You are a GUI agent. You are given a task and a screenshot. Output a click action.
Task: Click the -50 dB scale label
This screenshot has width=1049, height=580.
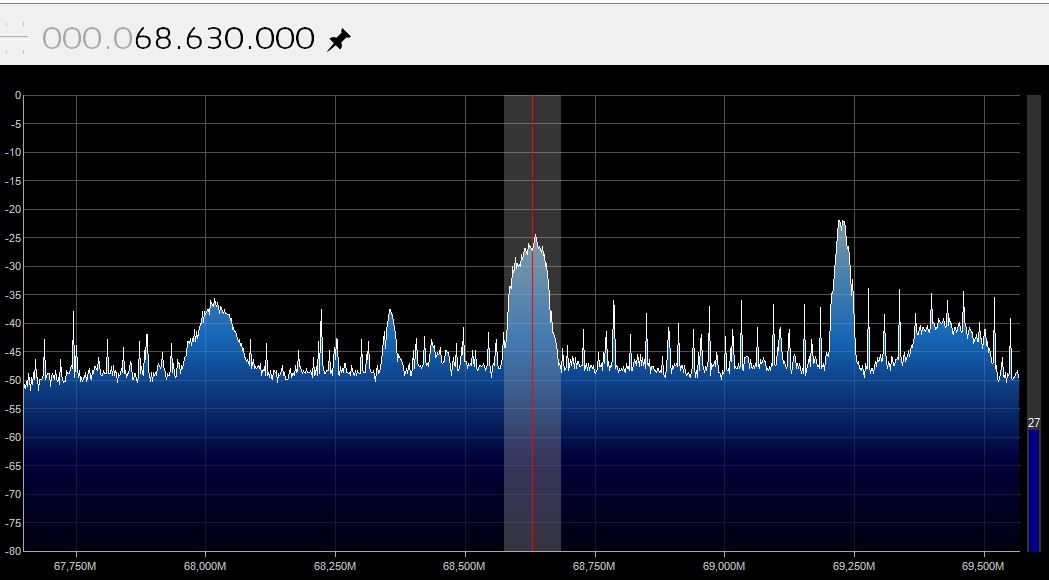(13, 380)
